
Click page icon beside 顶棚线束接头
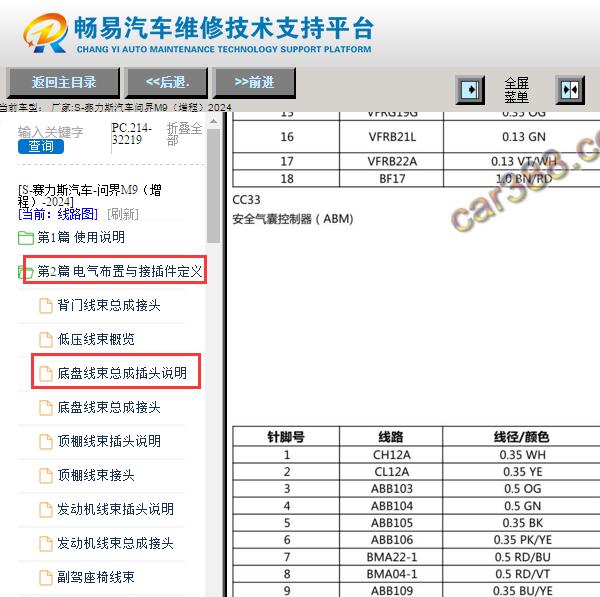click(46, 476)
